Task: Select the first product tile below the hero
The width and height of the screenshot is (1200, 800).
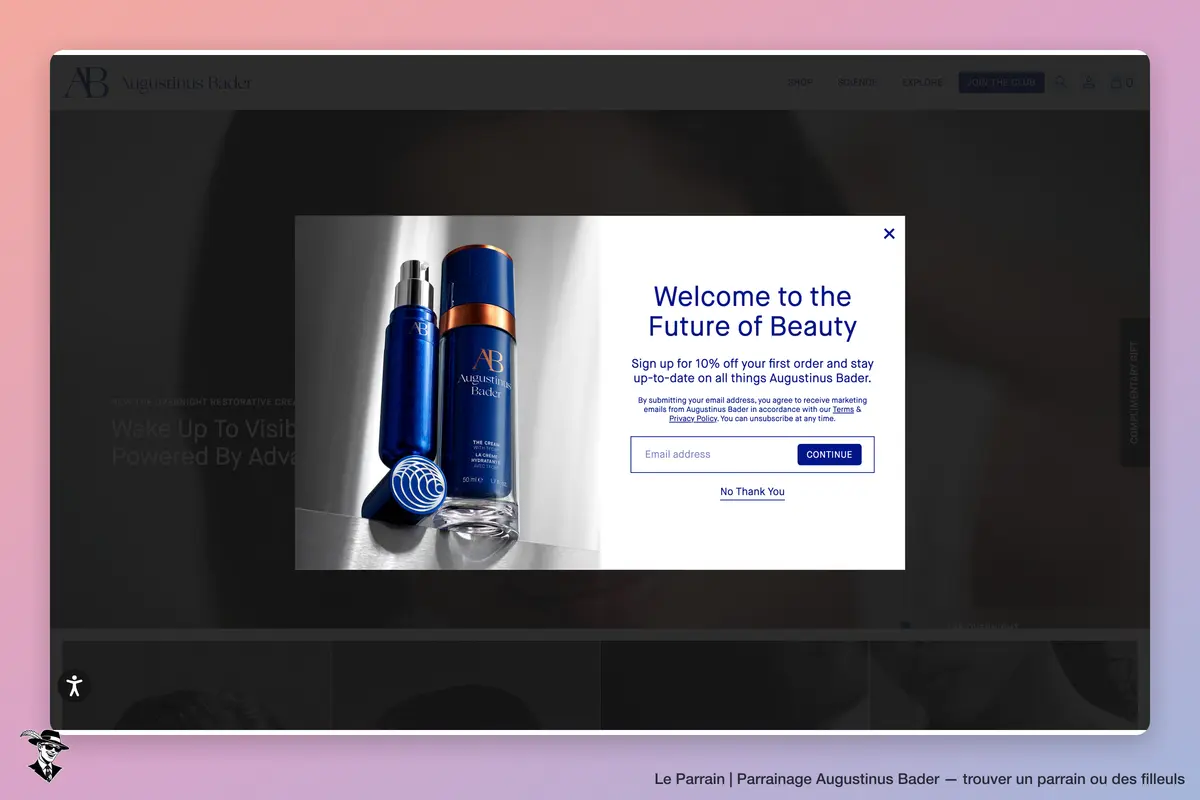Action: pyautogui.click(x=197, y=685)
